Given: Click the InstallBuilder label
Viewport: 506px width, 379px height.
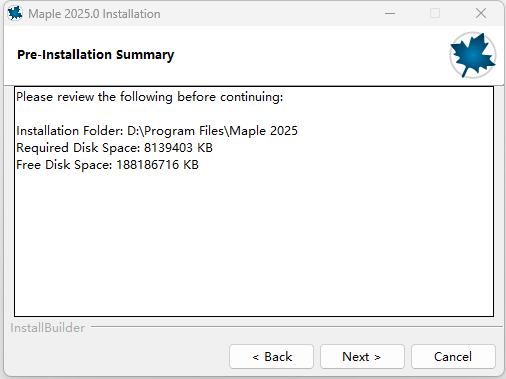Looking at the screenshot, I should click(x=48, y=328).
